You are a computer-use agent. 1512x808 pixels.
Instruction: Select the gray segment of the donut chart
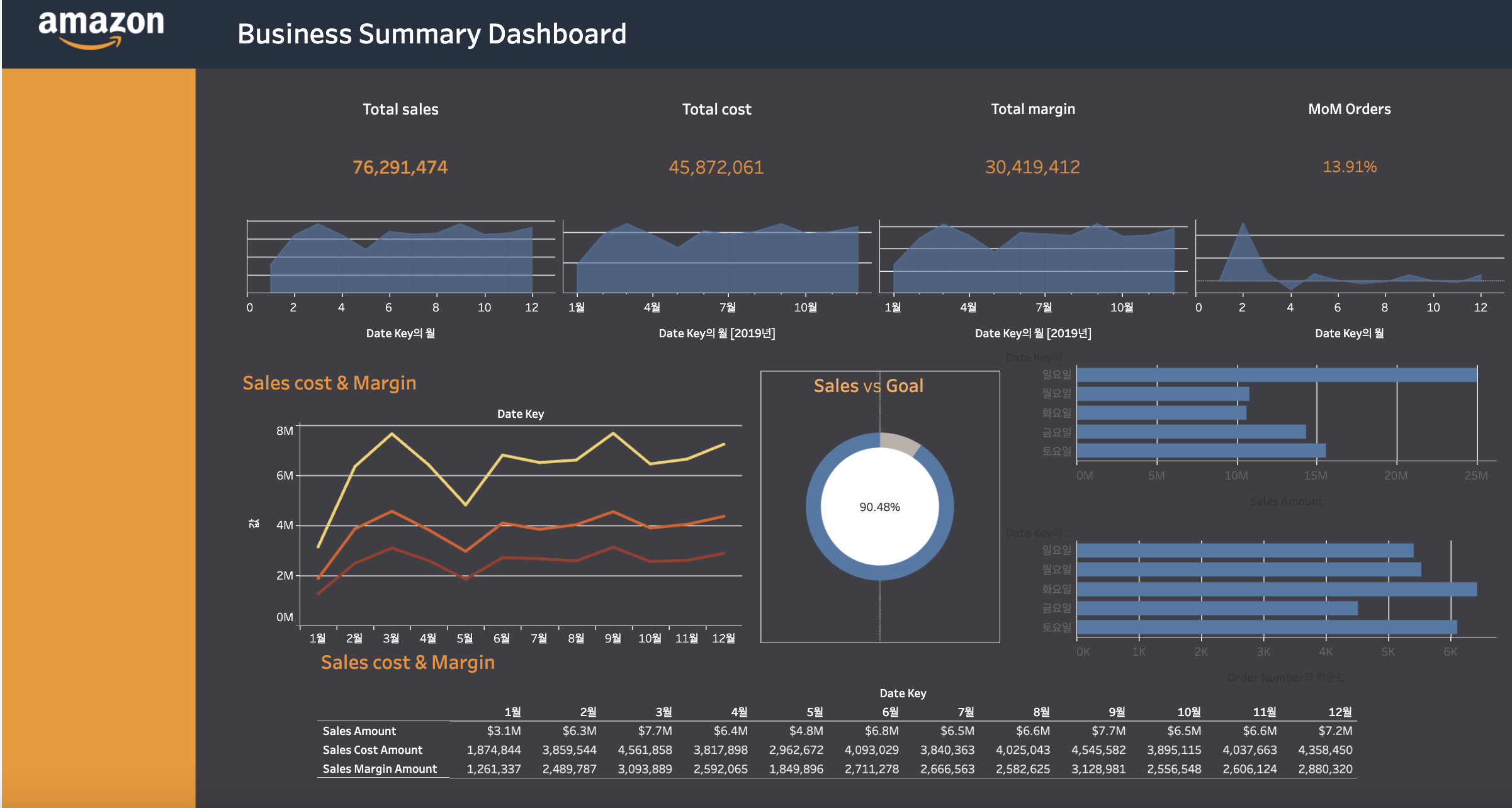coord(899,443)
